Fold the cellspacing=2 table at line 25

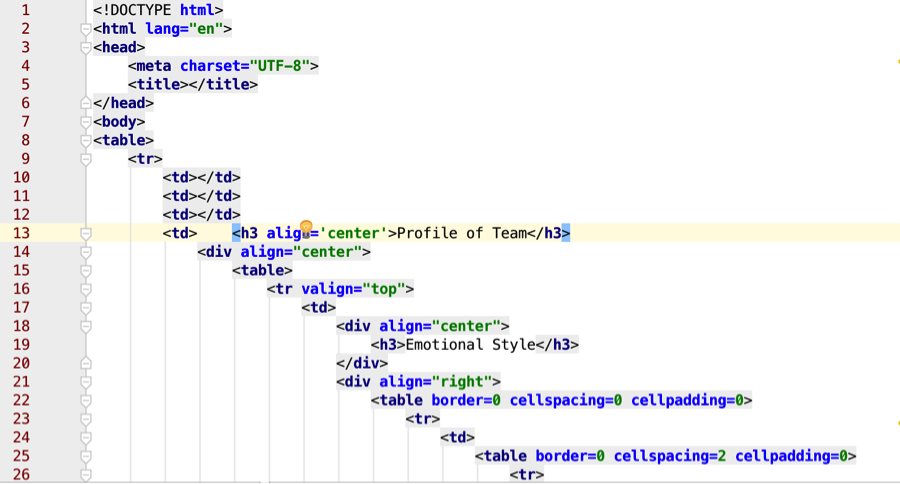86,456
